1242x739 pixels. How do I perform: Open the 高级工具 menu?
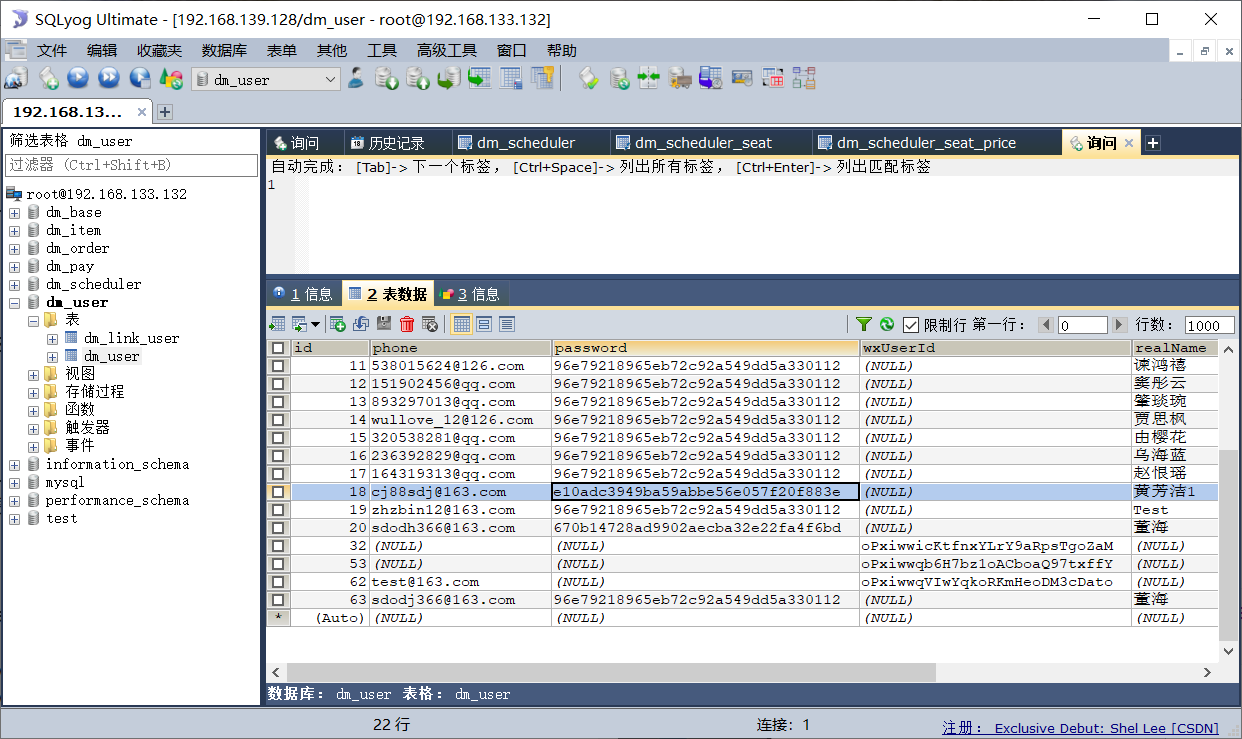(447, 50)
